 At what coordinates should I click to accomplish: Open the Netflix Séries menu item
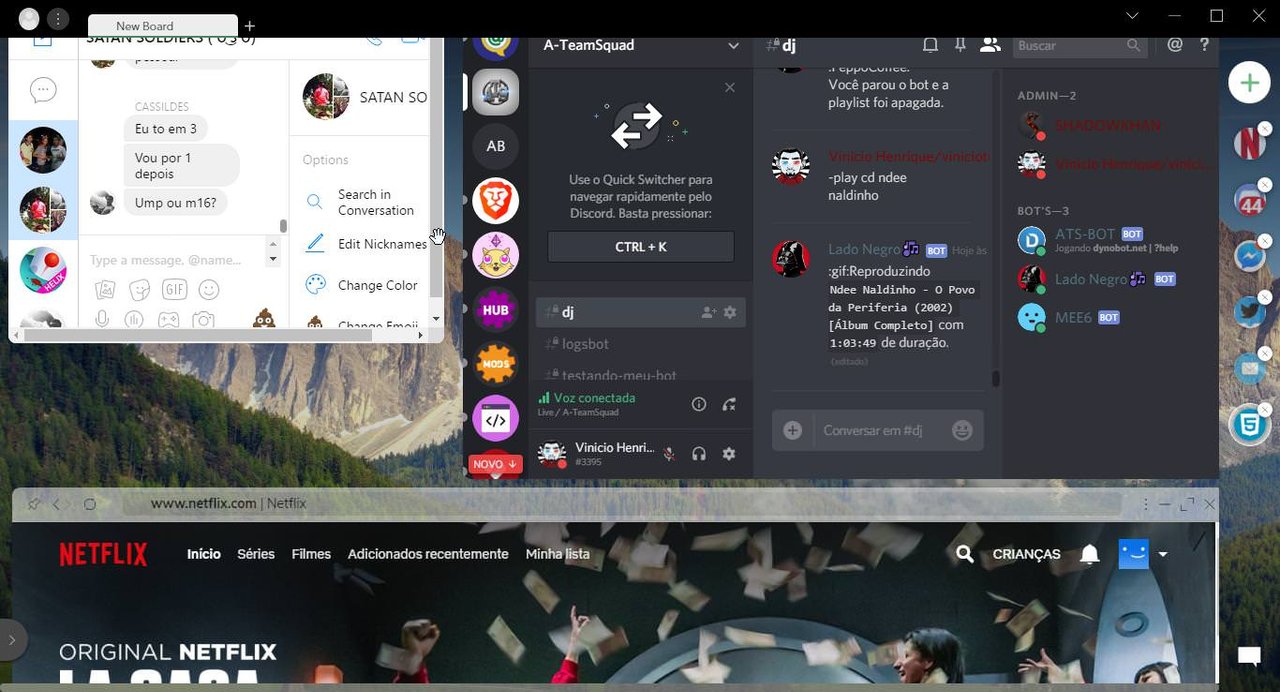(x=256, y=554)
